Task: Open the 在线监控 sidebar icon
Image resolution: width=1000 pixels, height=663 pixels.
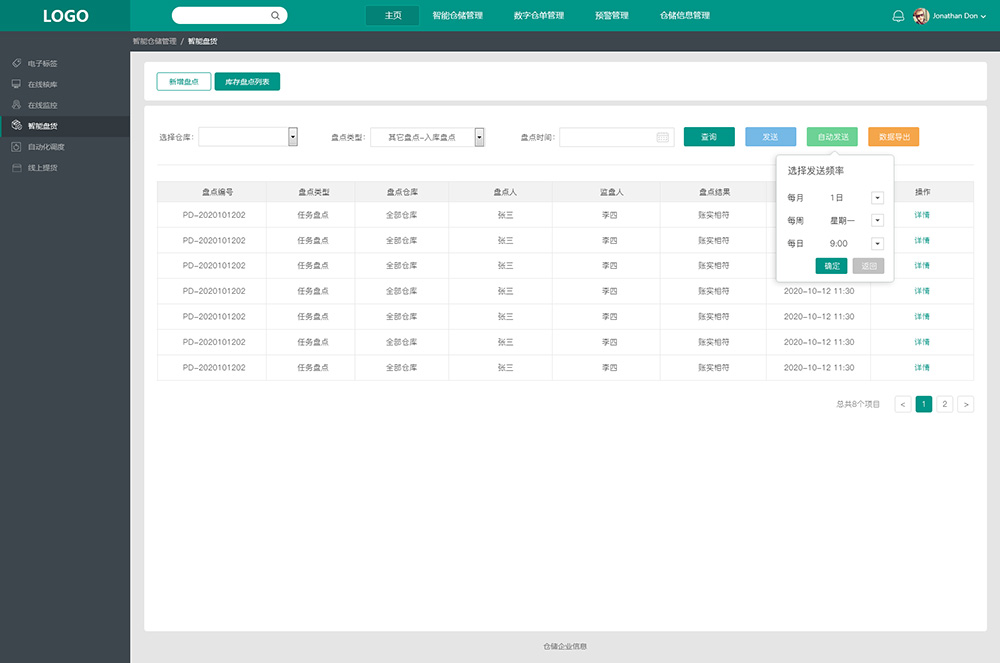Action: [17, 105]
